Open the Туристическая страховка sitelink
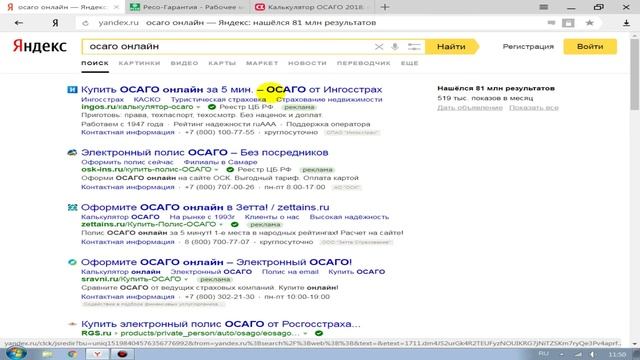 point(218,100)
